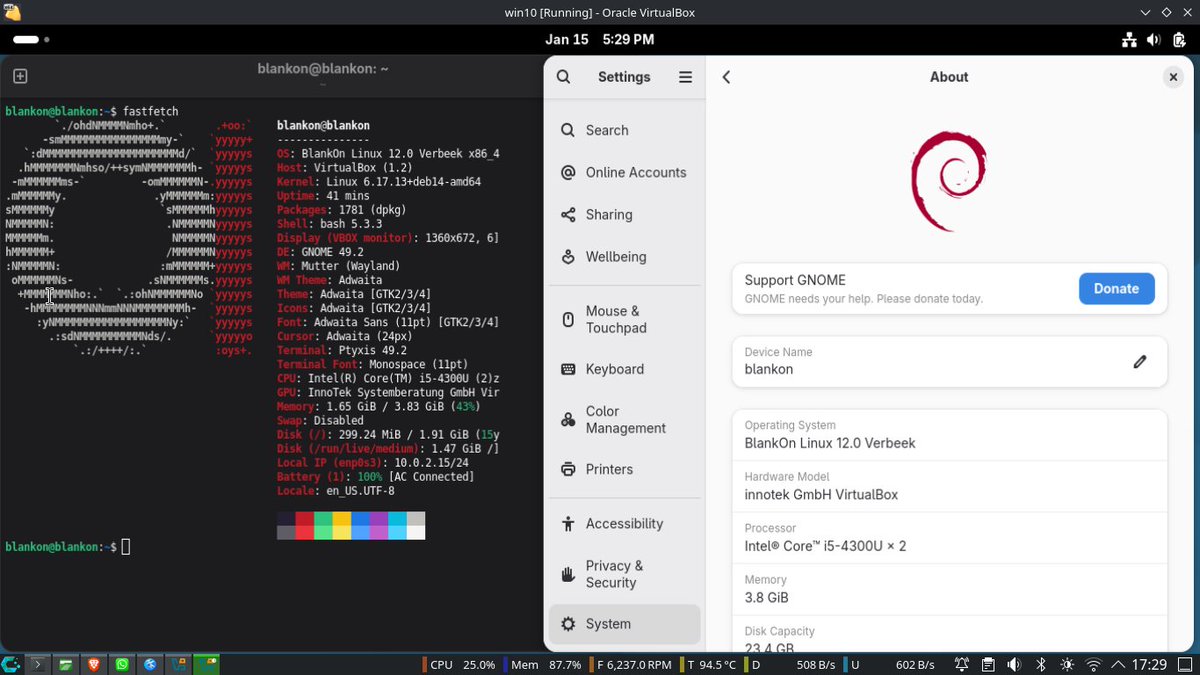Click the Operating System row BlankOn Linux 12.0
This screenshot has width=1200, height=675.
[950, 435]
